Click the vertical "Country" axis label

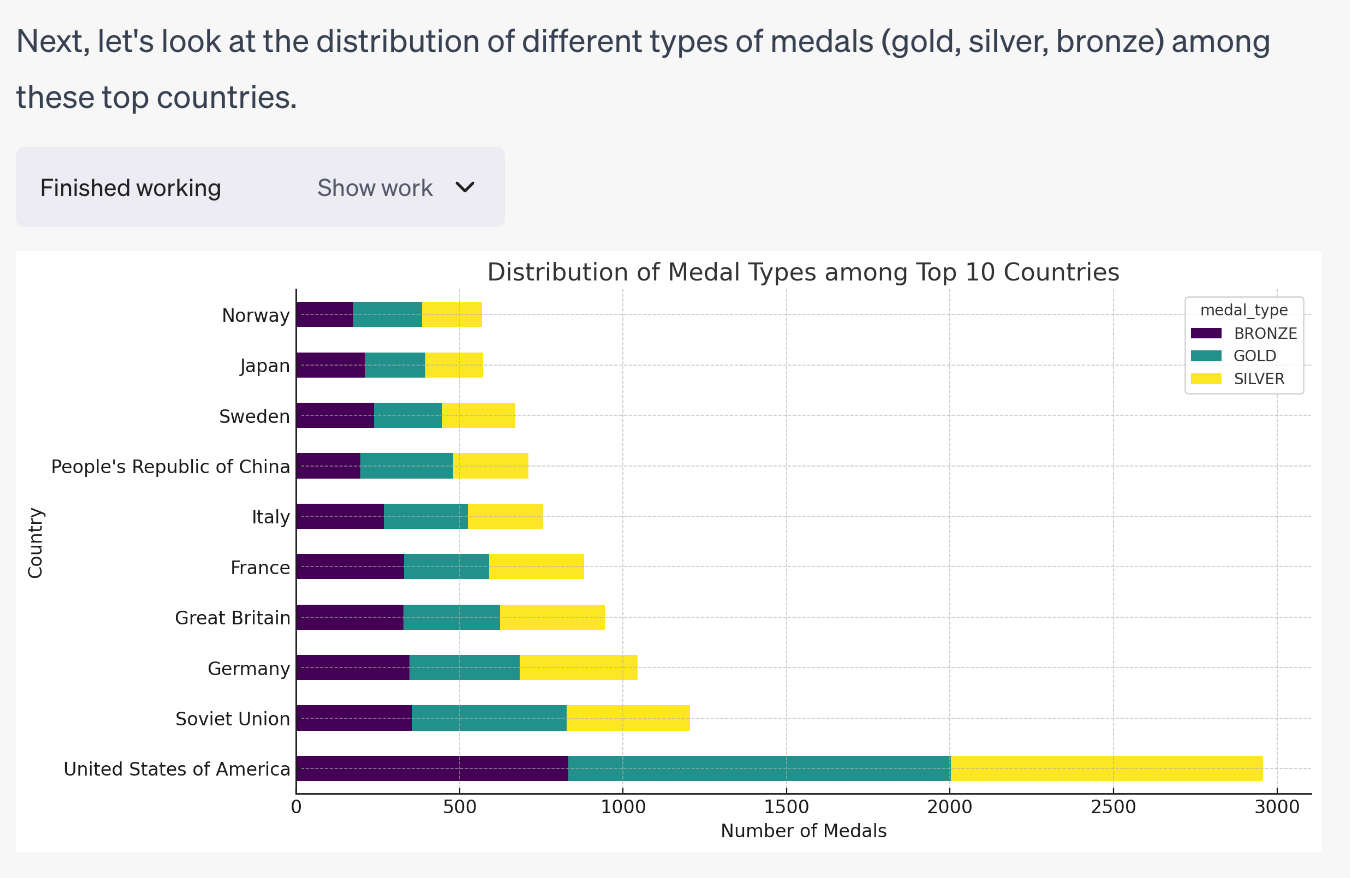click(36, 542)
